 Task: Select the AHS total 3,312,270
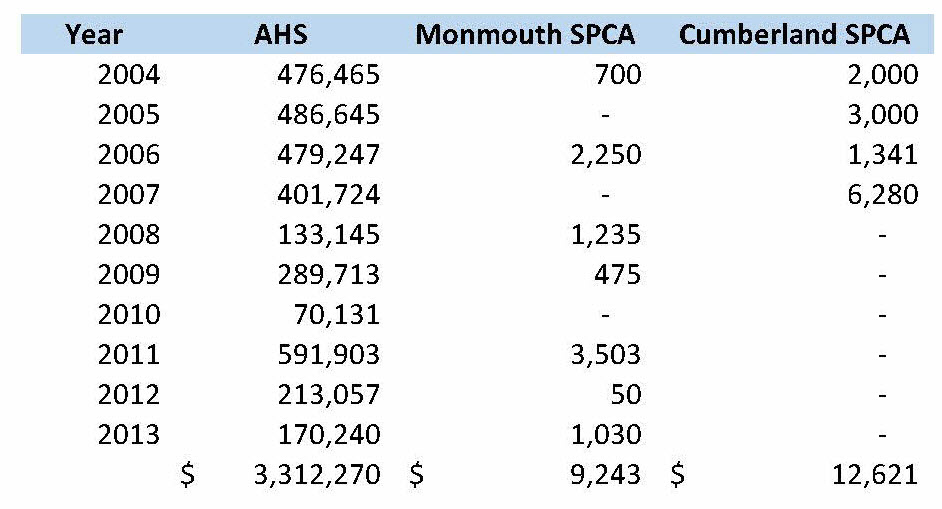[317, 474]
